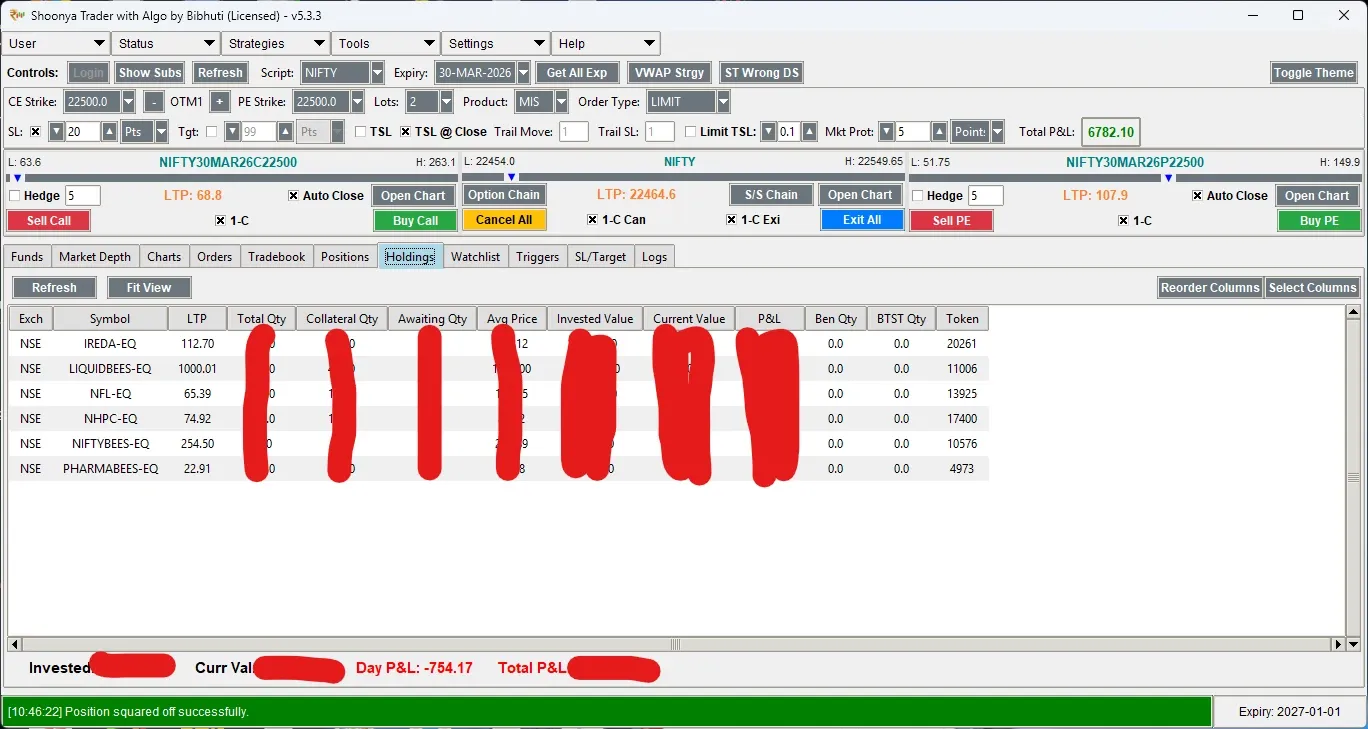Enable the Tgt checkbox
The image size is (1368, 729).
pos(211,132)
